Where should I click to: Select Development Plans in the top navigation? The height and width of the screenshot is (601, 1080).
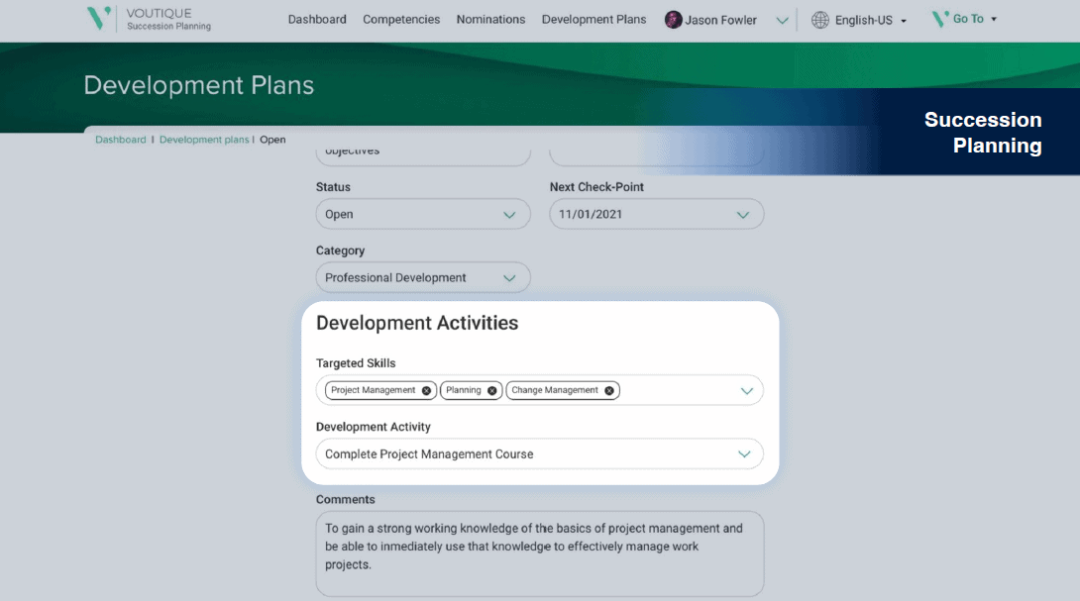tap(594, 19)
